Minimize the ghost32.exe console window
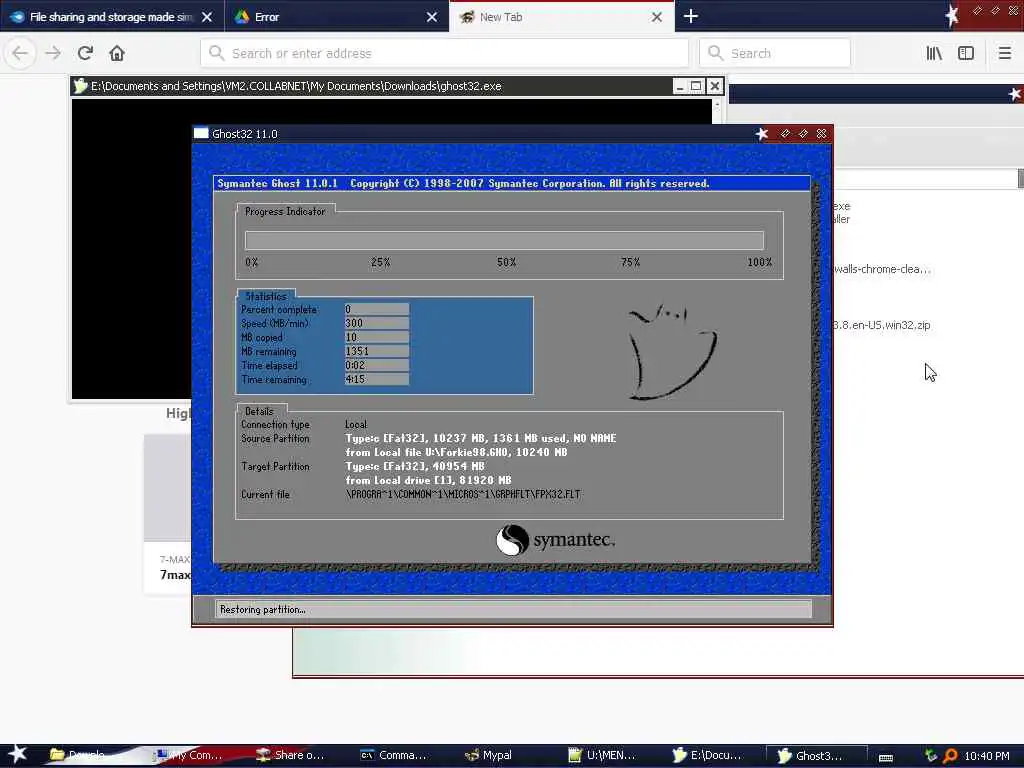1024x768 pixels. pos(680,86)
